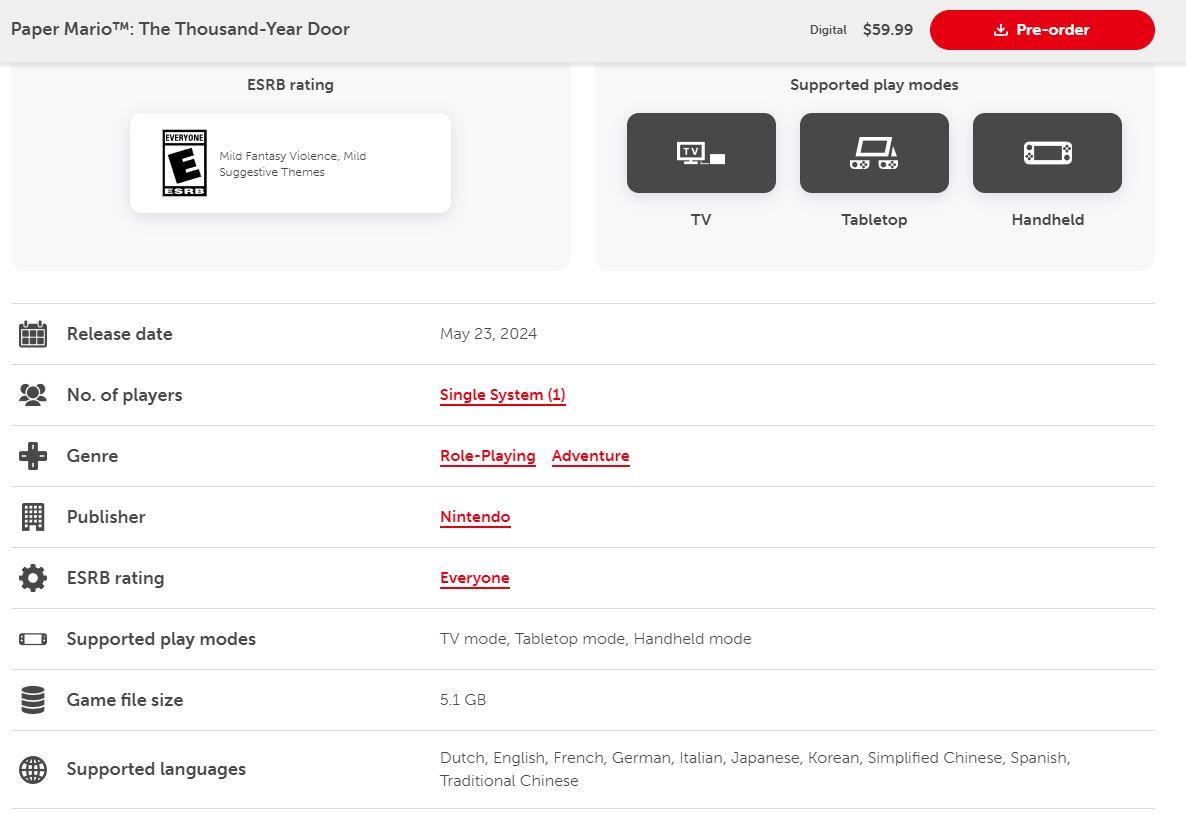Screen dimensions: 1186x825
Task: Open the Everyone ESRB rating link
Action: point(475,578)
